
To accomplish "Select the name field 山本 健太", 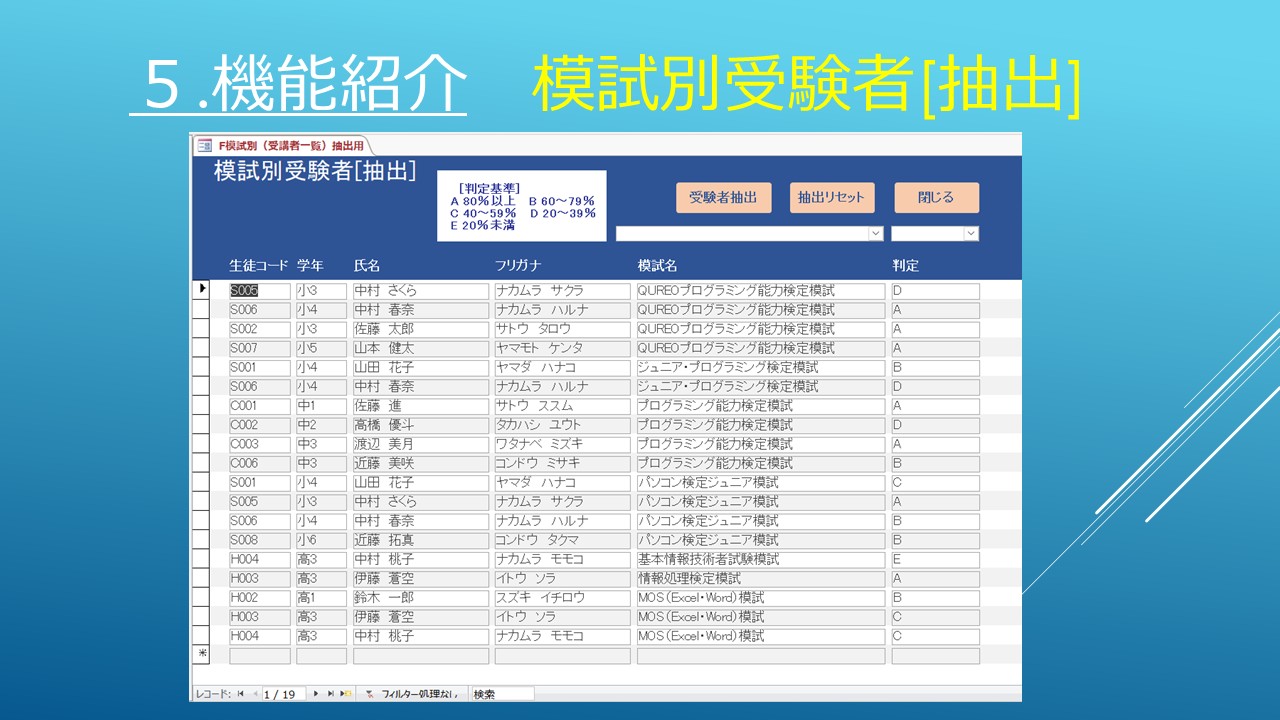I will pyautogui.click(x=420, y=348).
